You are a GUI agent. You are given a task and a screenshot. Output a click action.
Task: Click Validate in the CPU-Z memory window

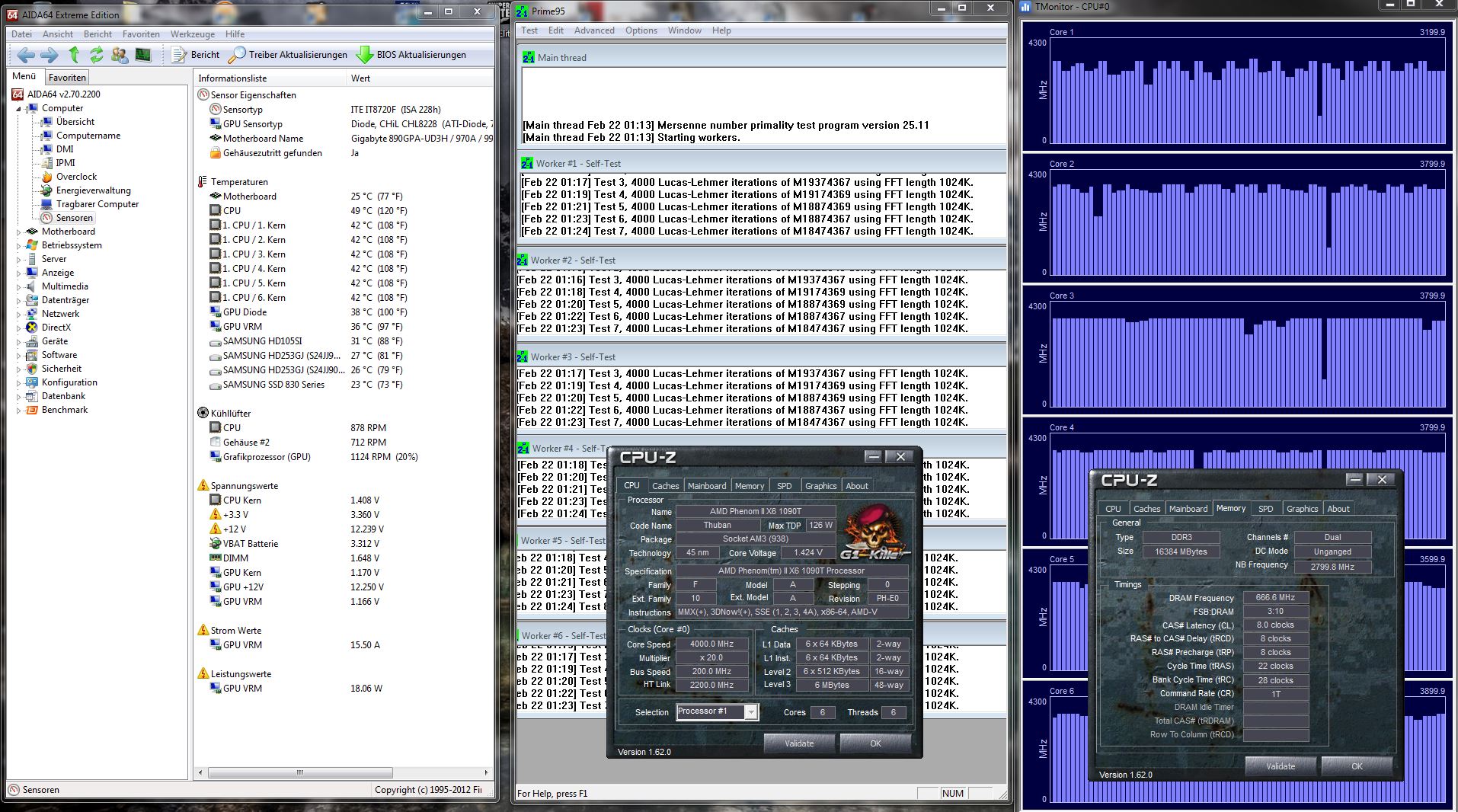click(x=1281, y=766)
